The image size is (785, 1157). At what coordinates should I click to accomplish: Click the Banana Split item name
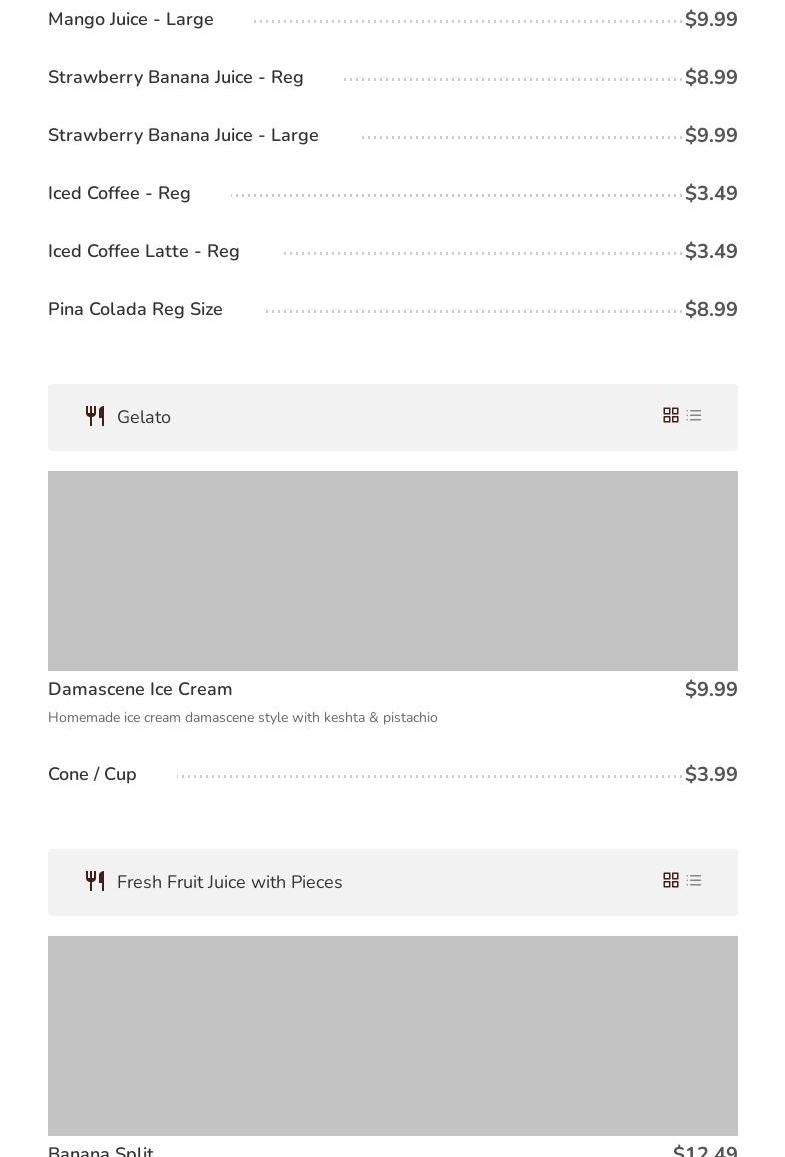coord(101,1150)
